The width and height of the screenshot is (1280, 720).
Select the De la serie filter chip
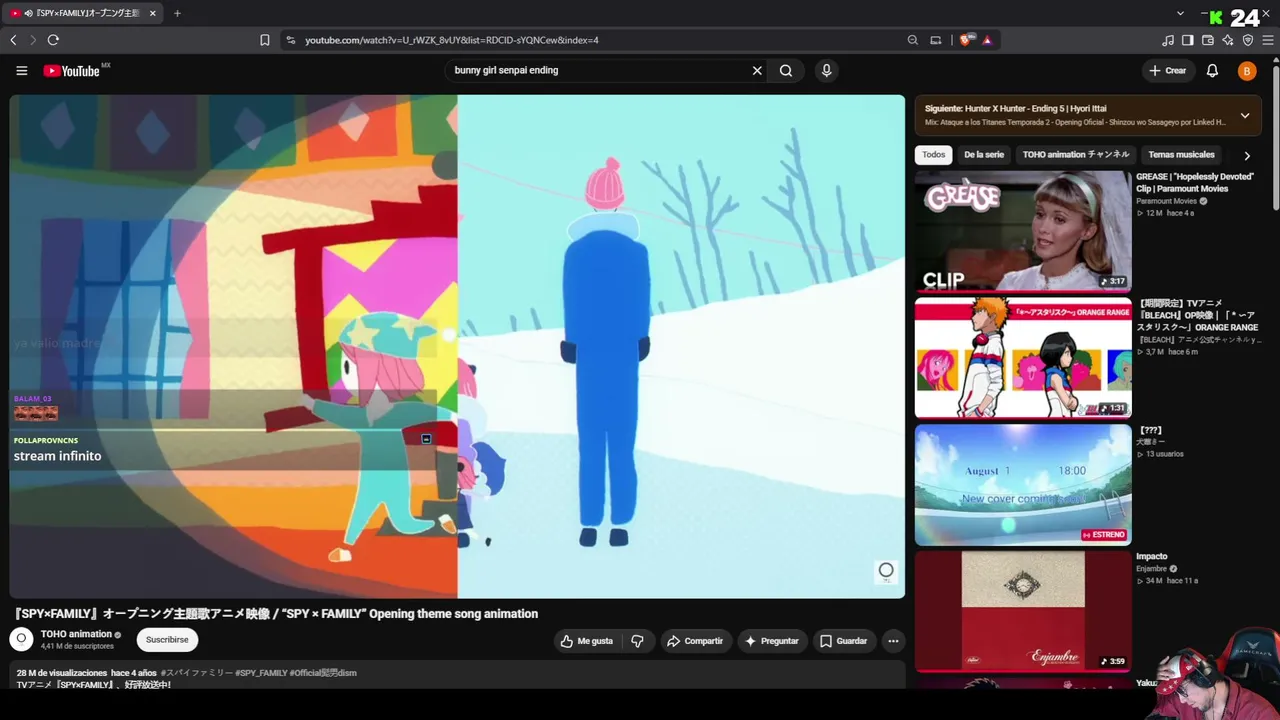(984, 155)
